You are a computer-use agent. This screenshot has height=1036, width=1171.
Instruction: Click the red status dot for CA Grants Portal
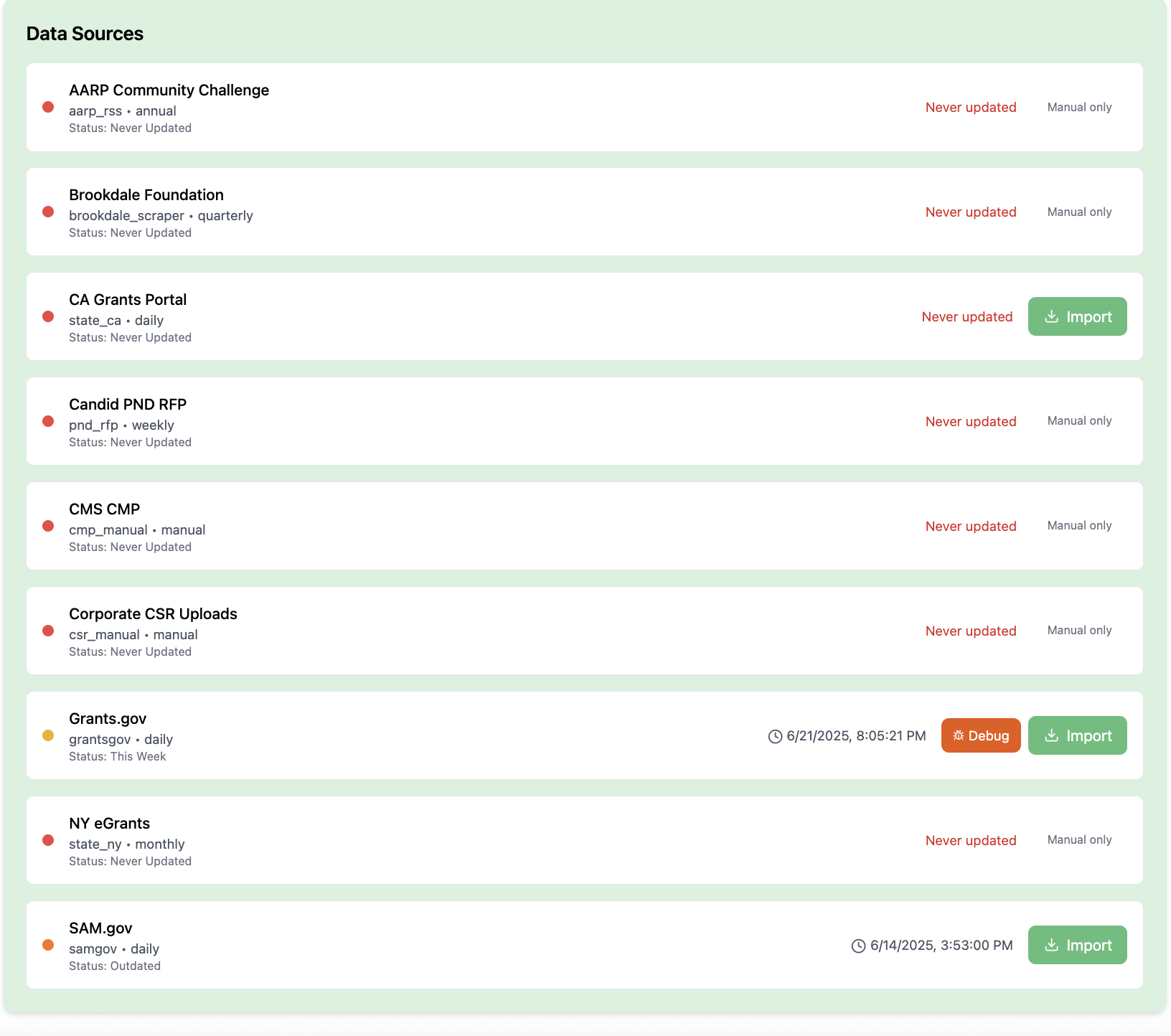point(48,316)
